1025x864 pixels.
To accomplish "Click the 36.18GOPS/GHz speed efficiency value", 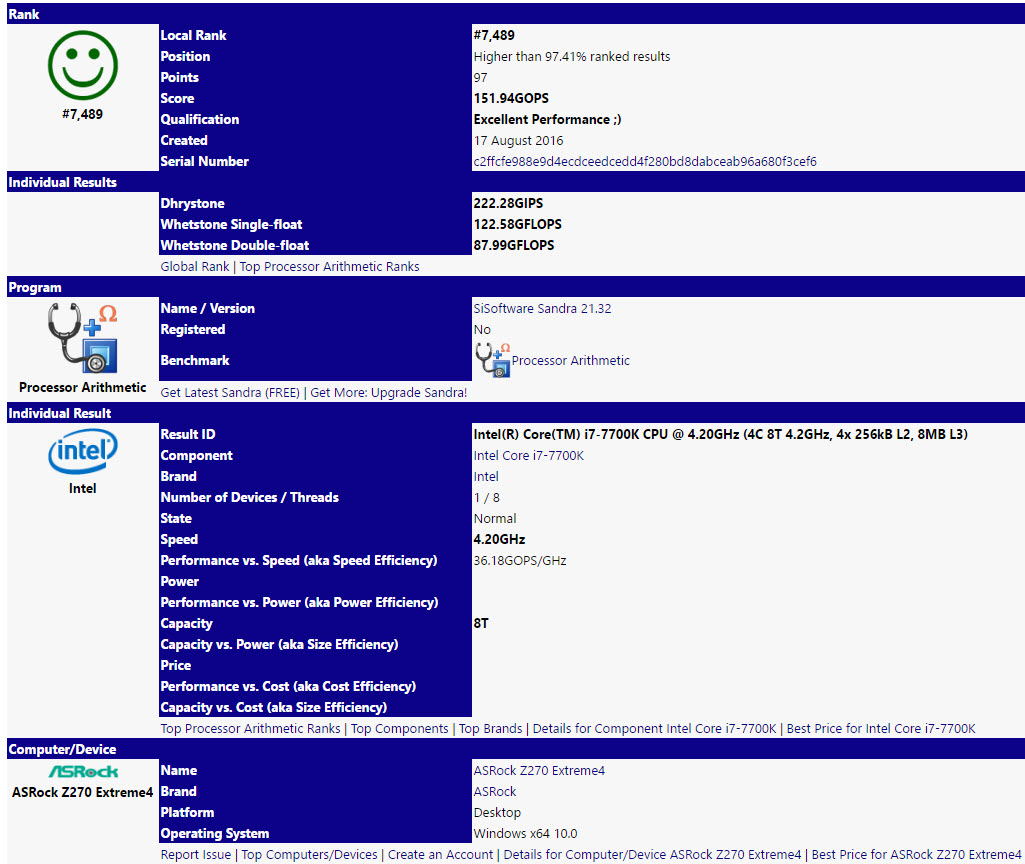I will point(520,561).
